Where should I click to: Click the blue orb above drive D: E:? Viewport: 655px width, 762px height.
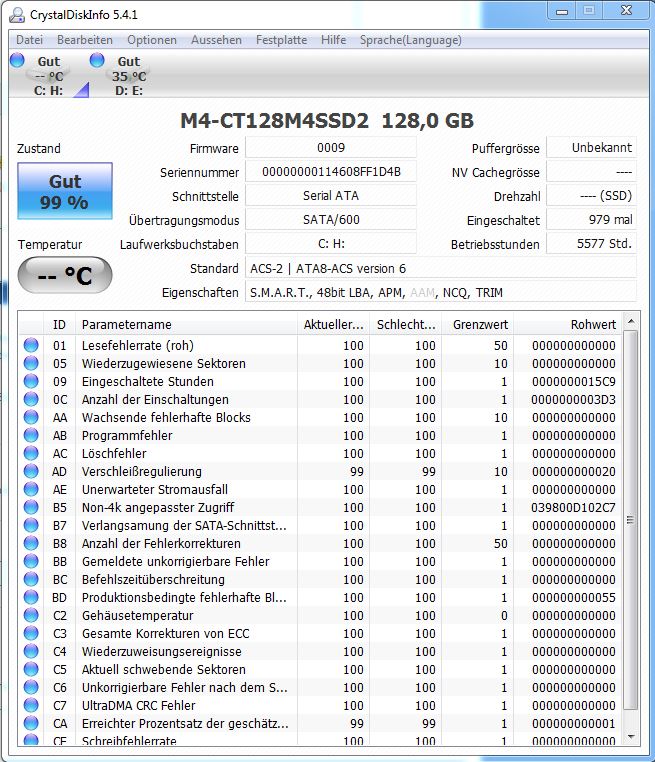coord(97,60)
